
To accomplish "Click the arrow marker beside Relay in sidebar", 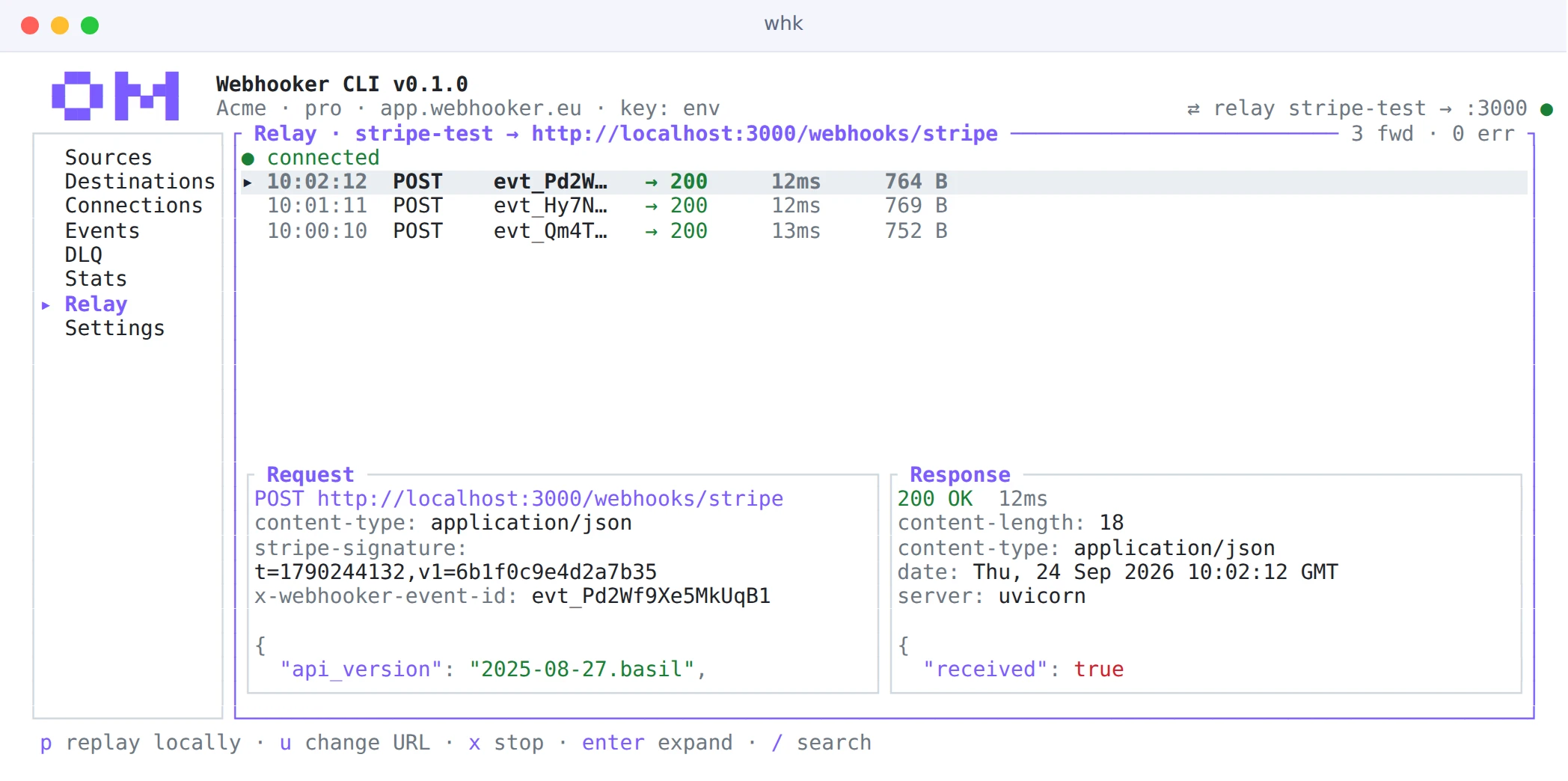I will click(x=46, y=305).
